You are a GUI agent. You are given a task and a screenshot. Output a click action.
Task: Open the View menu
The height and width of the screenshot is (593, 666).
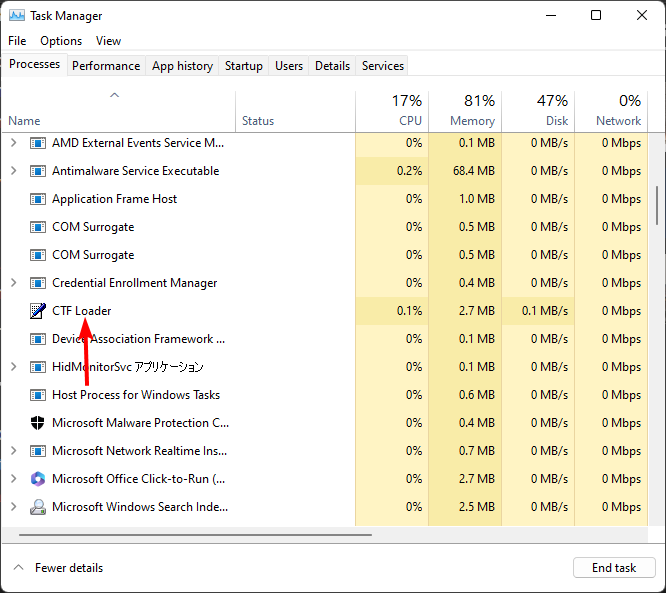point(108,41)
